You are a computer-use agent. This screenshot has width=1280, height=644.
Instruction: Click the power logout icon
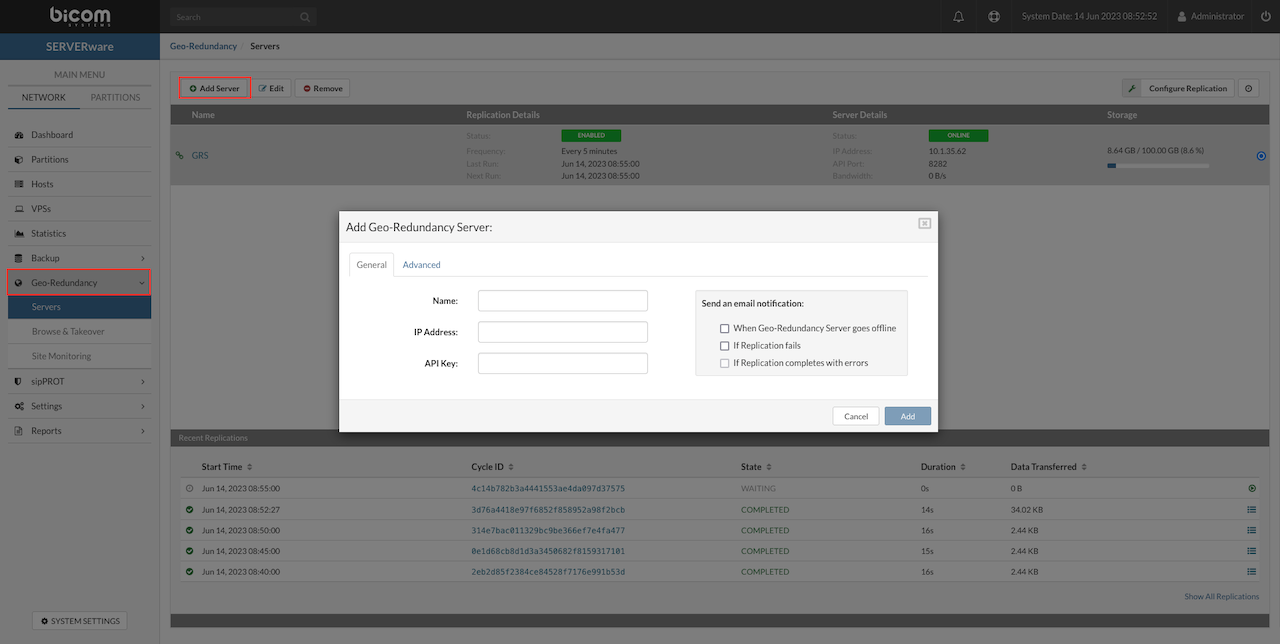coord(1266,17)
